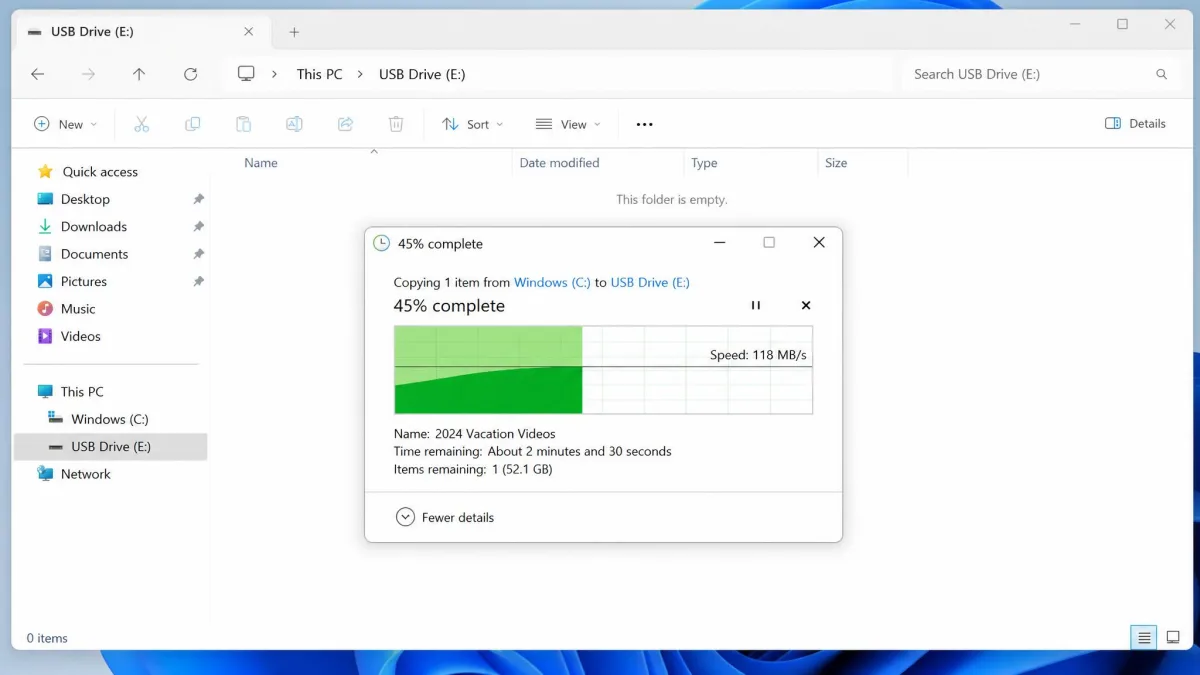Cancel the copy with the X button
The width and height of the screenshot is (1200, 675).
(x=806, y=306)
